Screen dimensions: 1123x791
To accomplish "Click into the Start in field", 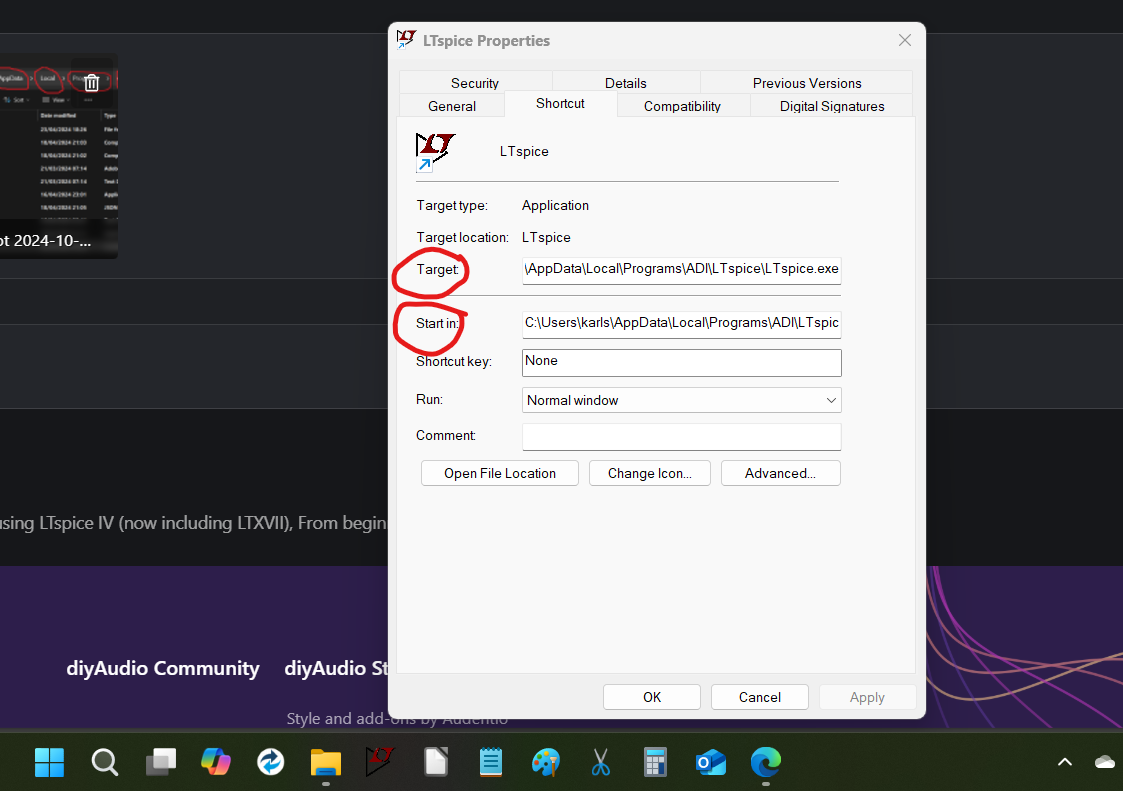I will tap(681, 324).
